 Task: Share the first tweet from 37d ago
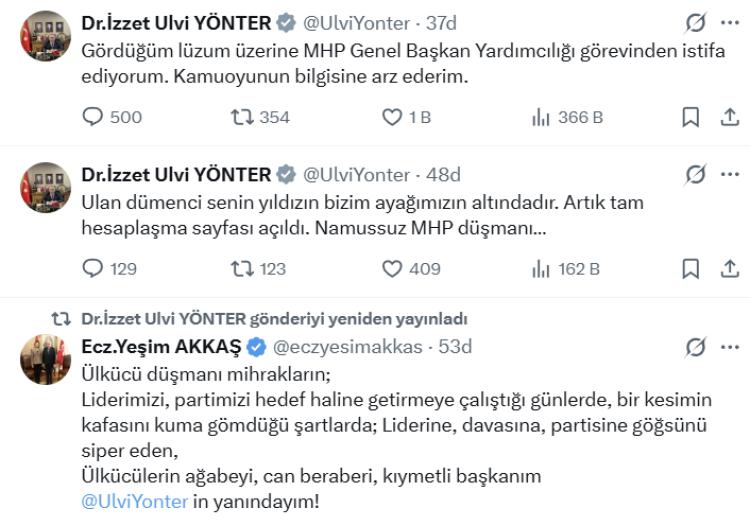click(x=729, y=117)
